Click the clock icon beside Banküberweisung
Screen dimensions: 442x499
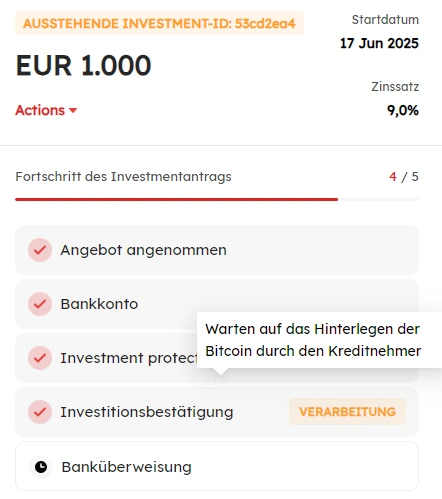pyautogui.click(x=41, y=467)
